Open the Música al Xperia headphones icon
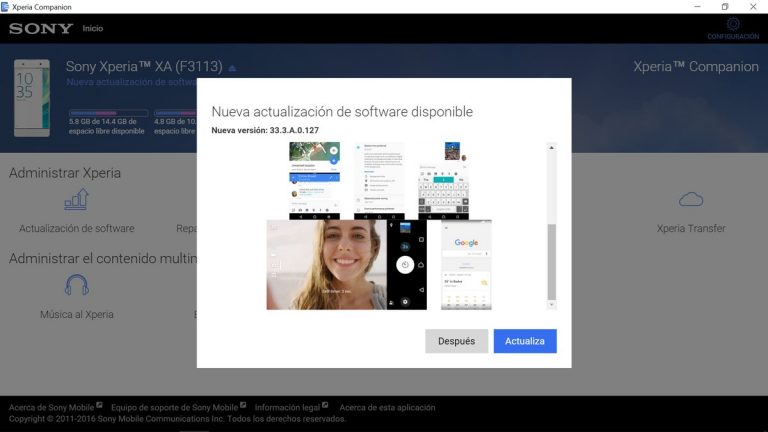The height and width of the screenshot is (432, 768). coord(76,287)
